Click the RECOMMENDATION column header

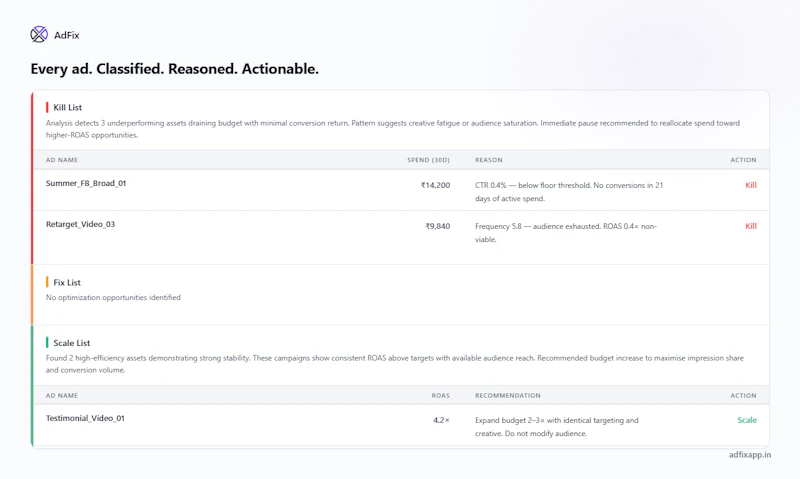508,395
